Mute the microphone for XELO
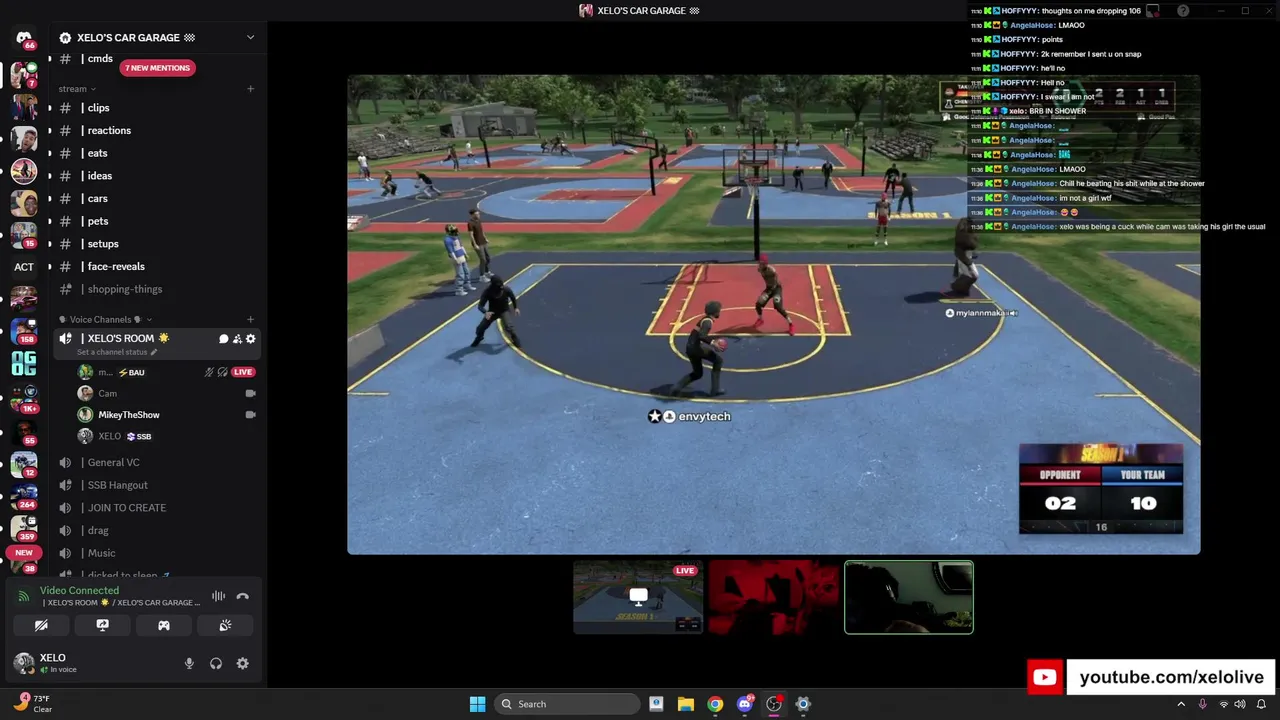Image resolution: width=1280 pixels, height=720 pixels. click(x=189, y=663)
